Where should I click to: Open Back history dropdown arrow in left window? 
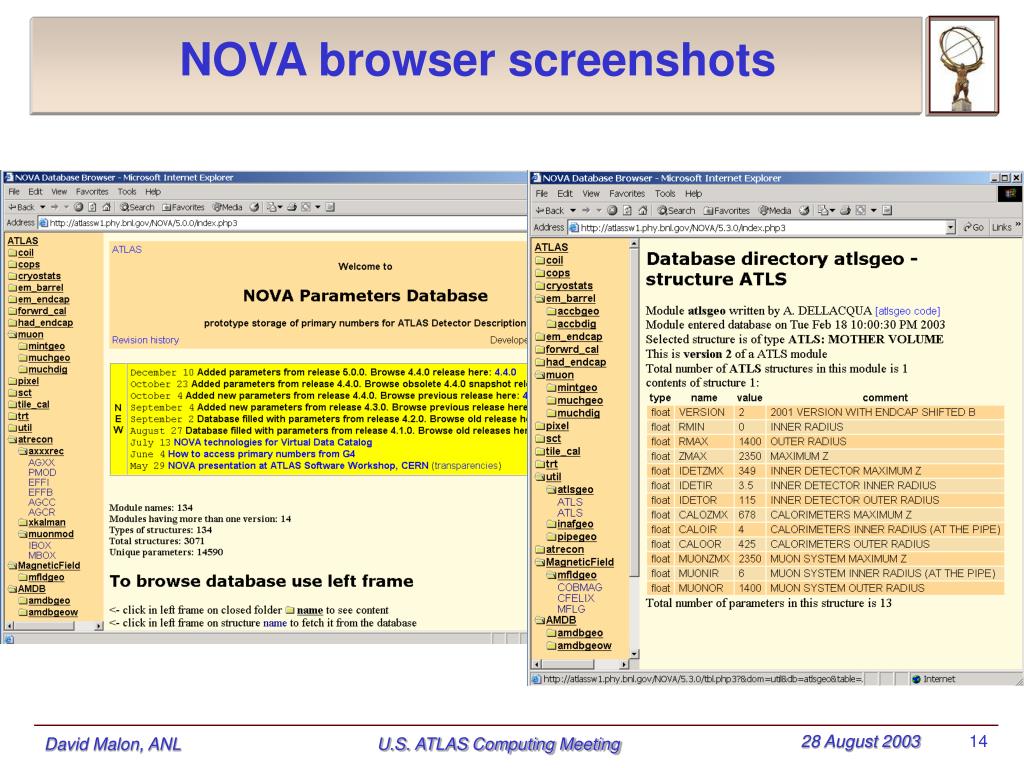coord(43,207)
